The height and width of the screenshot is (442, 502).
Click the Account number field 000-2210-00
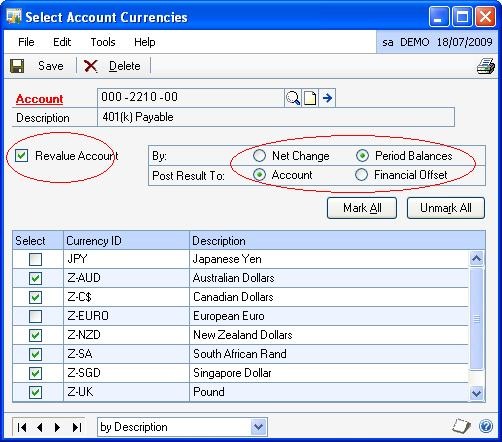pyautogui.click(x=191, y=98)
